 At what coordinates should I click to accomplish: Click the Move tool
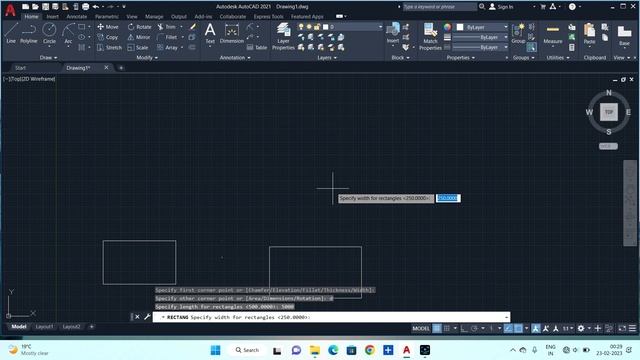(x=108, y=27)
